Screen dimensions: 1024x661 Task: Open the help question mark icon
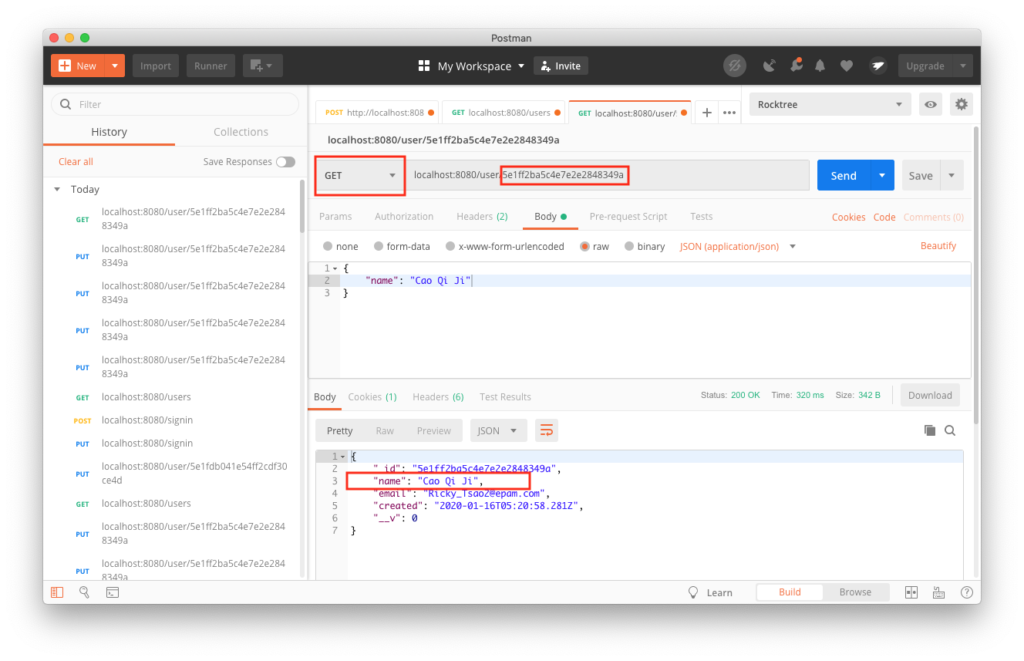click(x=967, y=592)
